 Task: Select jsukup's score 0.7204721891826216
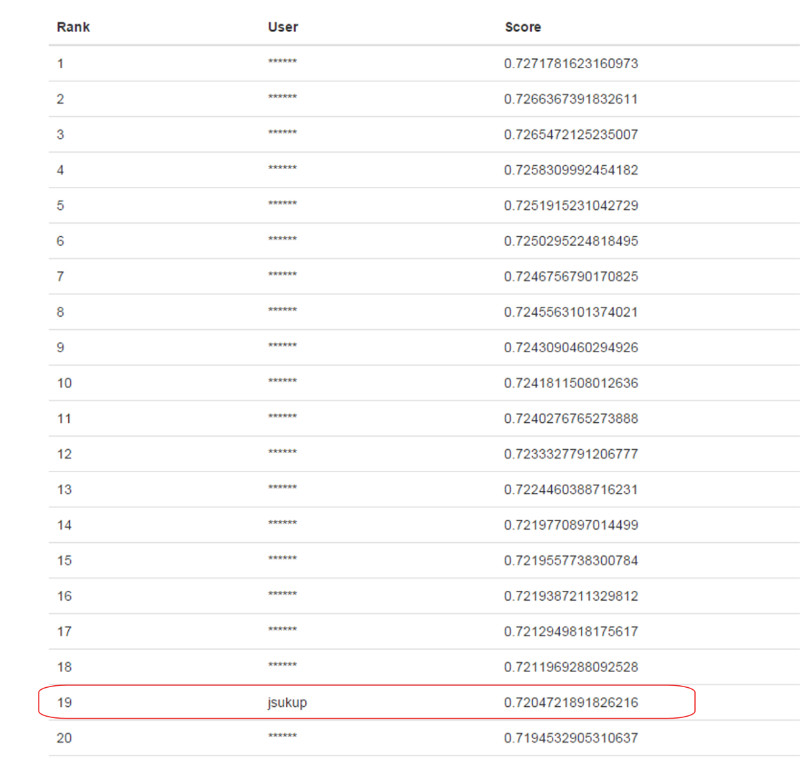coord(571,702)
